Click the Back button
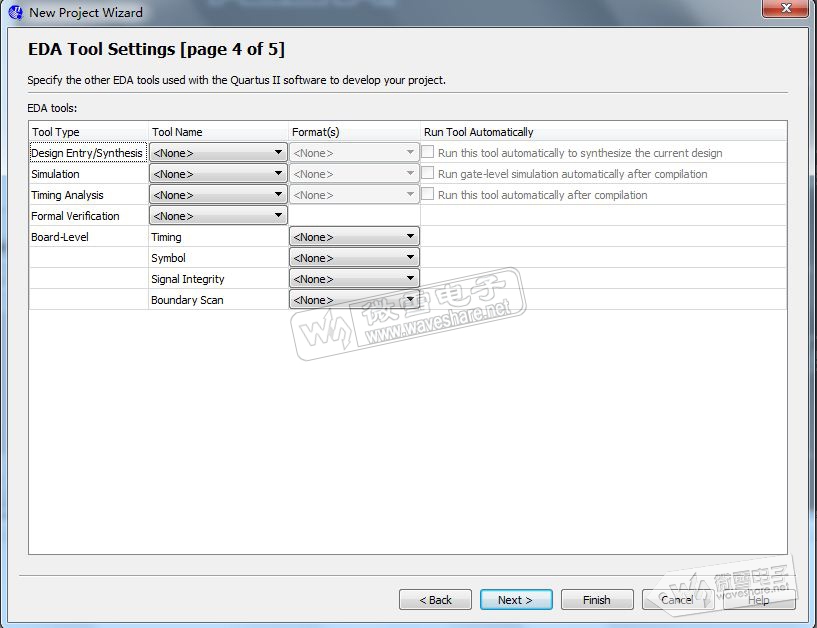Viewport: 817px width, 628px height. pyautogui.click(x=435, y=600)
